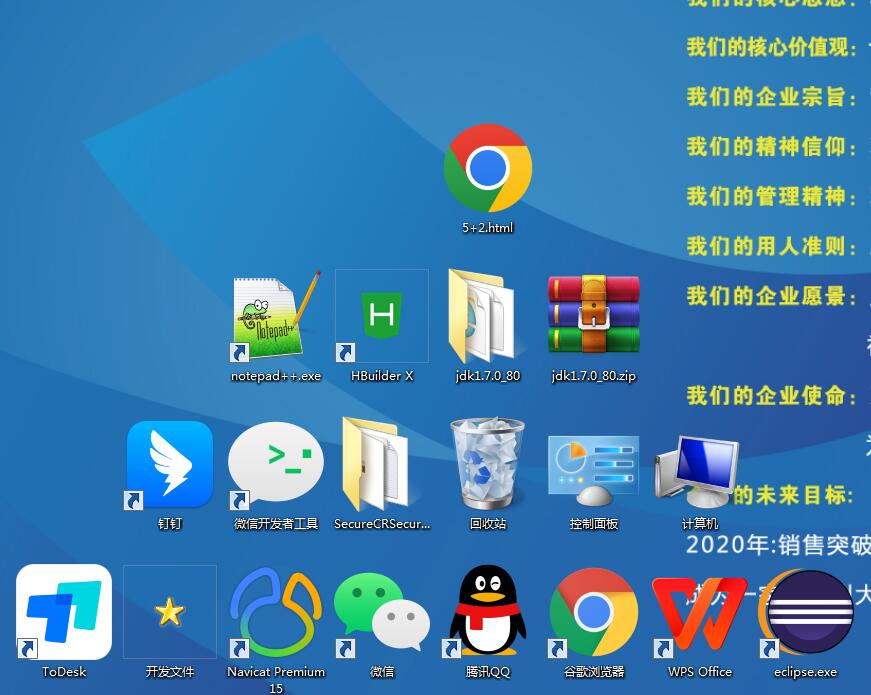Click the eclipse.exe shortcut icon
This screenshot has height=695, width=871.
point(806,612)
